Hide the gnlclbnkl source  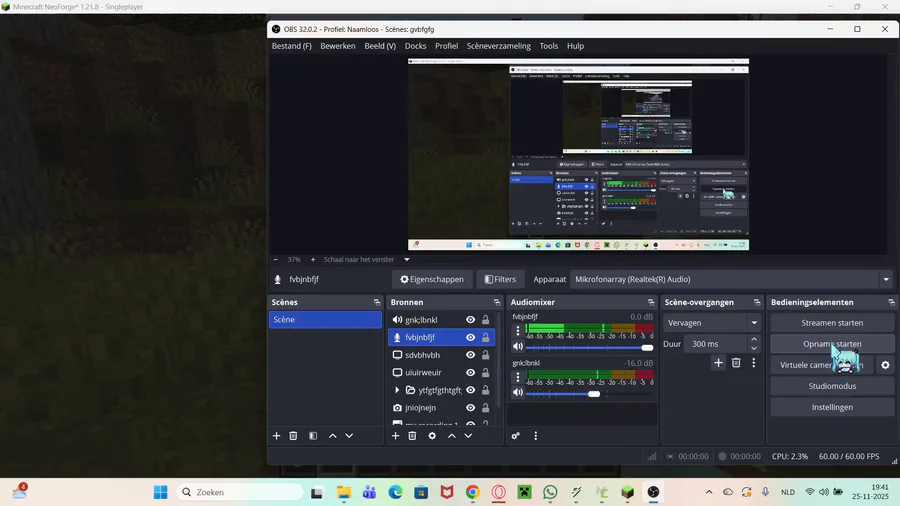(x=470, y=320)
